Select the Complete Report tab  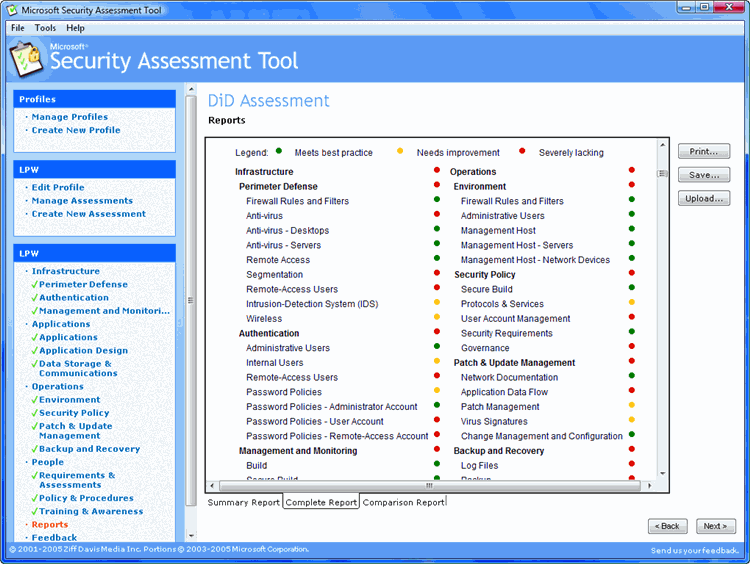tap(321, 502)
